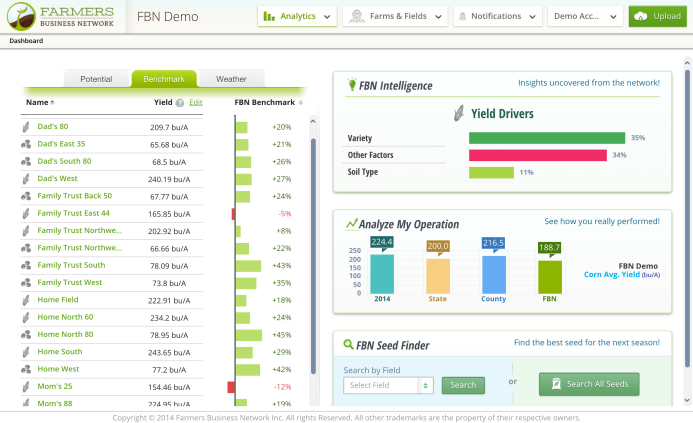The width and height of the screenshot is (693, 423).
Task: Sort the table by Name column
Action: [40, 102]
